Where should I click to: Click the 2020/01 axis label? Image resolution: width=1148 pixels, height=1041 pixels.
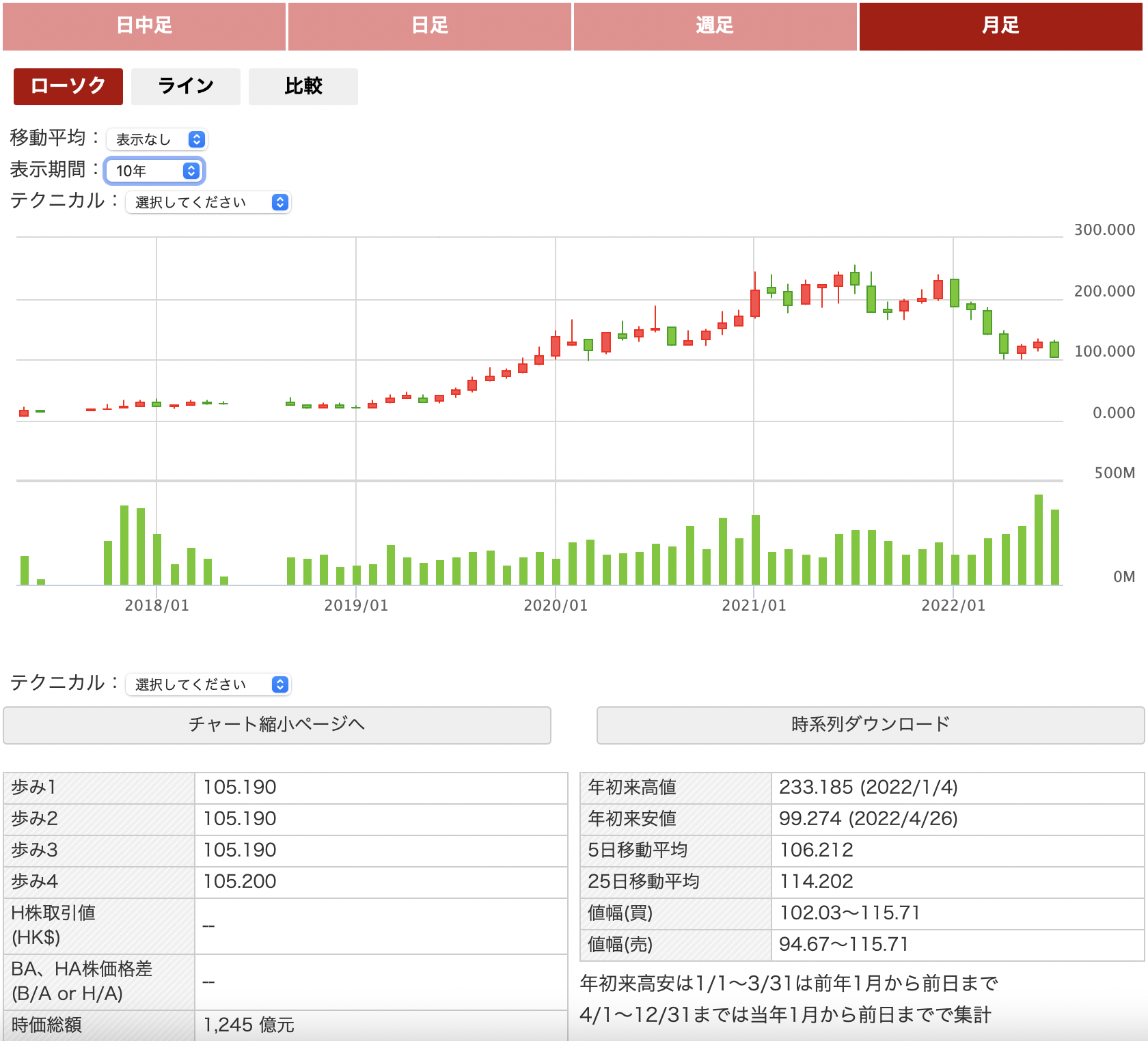pos(556,605)
